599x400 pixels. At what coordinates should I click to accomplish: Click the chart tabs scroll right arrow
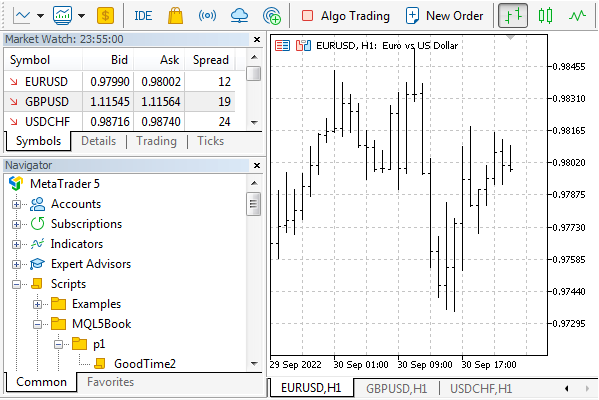587,389
